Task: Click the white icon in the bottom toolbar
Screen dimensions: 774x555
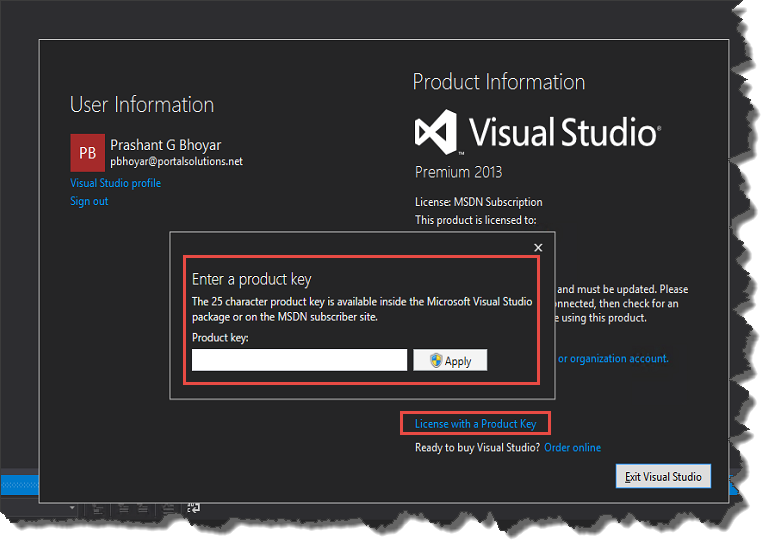Action: pos(193,508)
